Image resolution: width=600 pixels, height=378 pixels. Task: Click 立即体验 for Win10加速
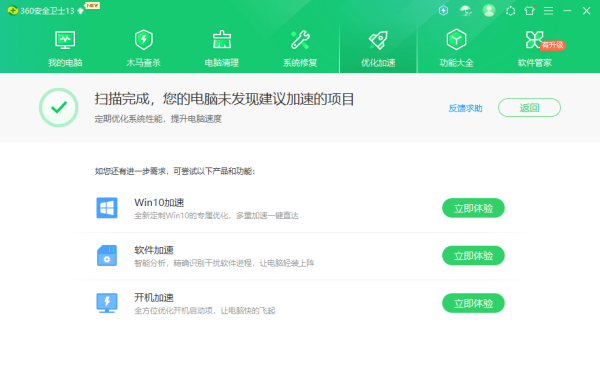point(473,208)
